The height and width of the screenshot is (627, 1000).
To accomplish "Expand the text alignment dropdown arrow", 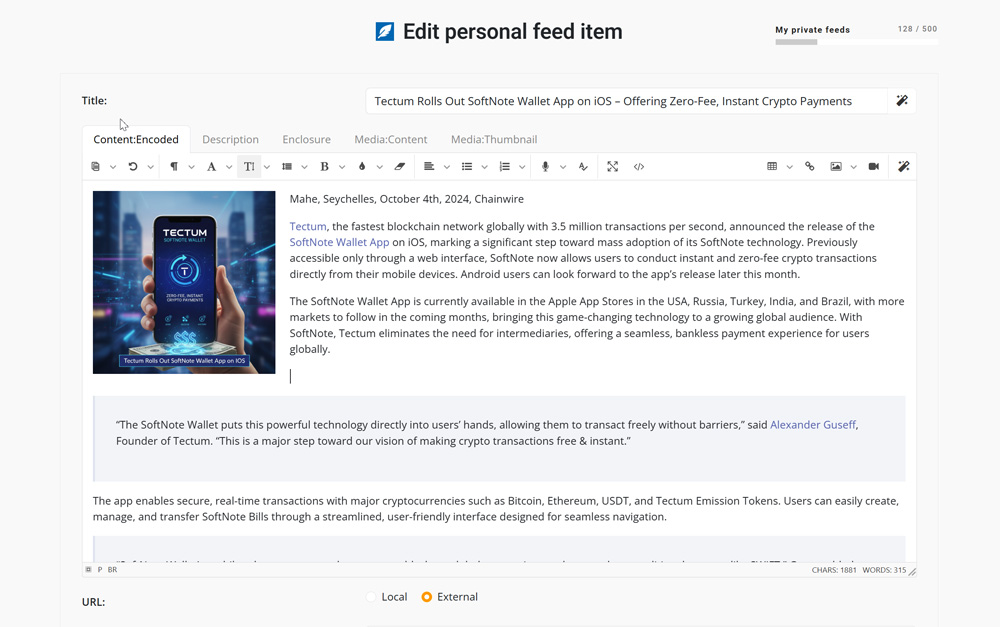I will pos(446,167).
